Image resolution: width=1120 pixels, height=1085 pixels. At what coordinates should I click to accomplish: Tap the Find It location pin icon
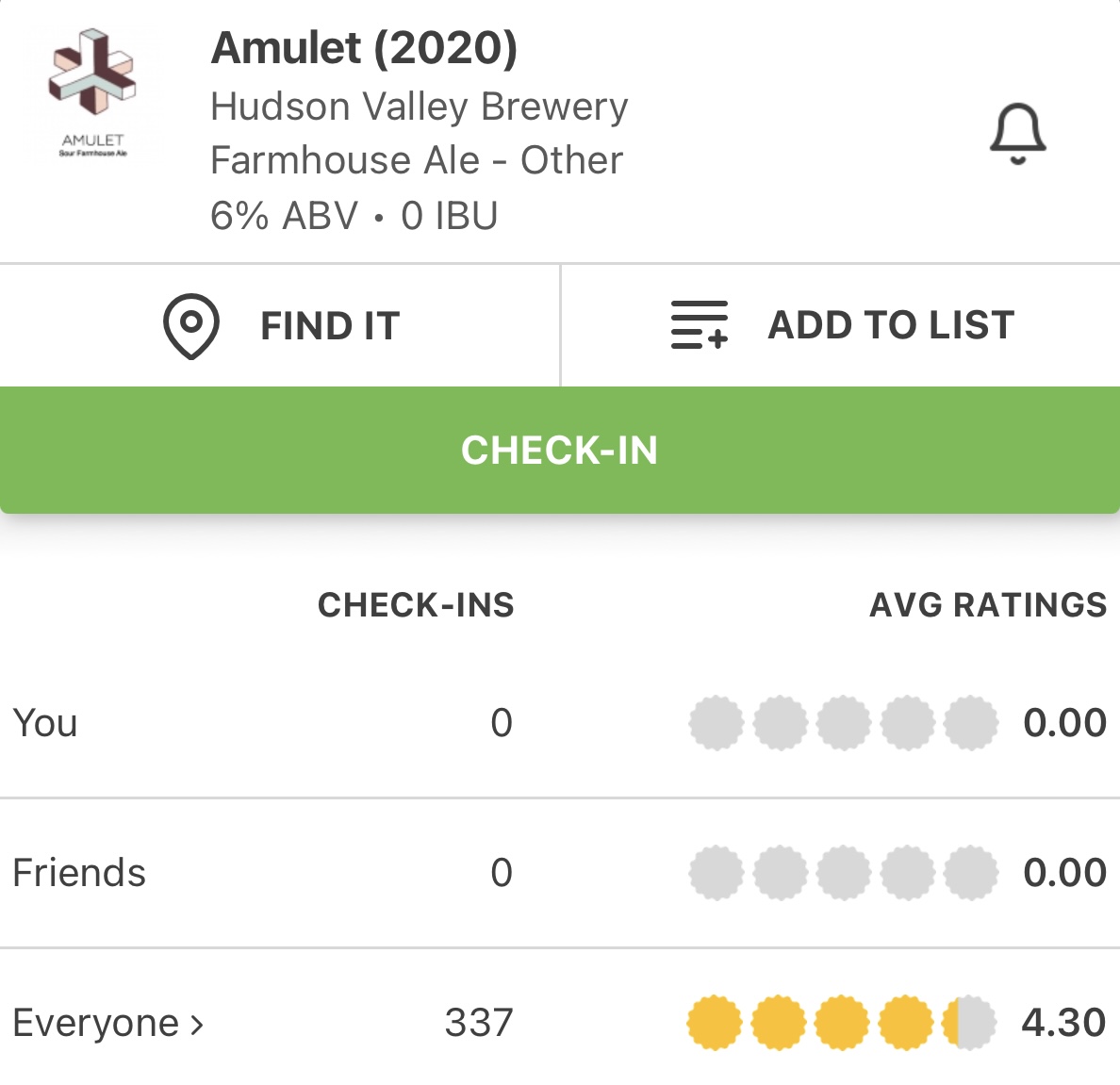pyautogui.click(x=191, y=326)
